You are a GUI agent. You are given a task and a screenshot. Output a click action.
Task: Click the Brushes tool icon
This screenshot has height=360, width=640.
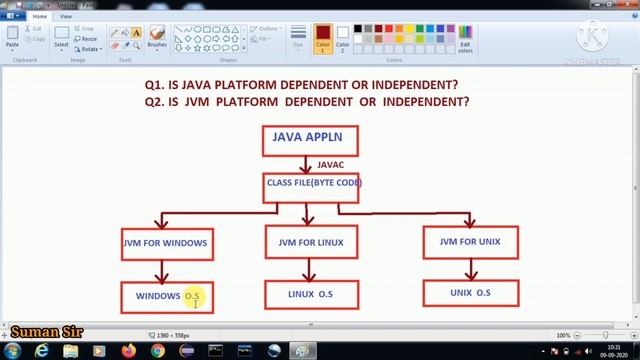(157, 33)
